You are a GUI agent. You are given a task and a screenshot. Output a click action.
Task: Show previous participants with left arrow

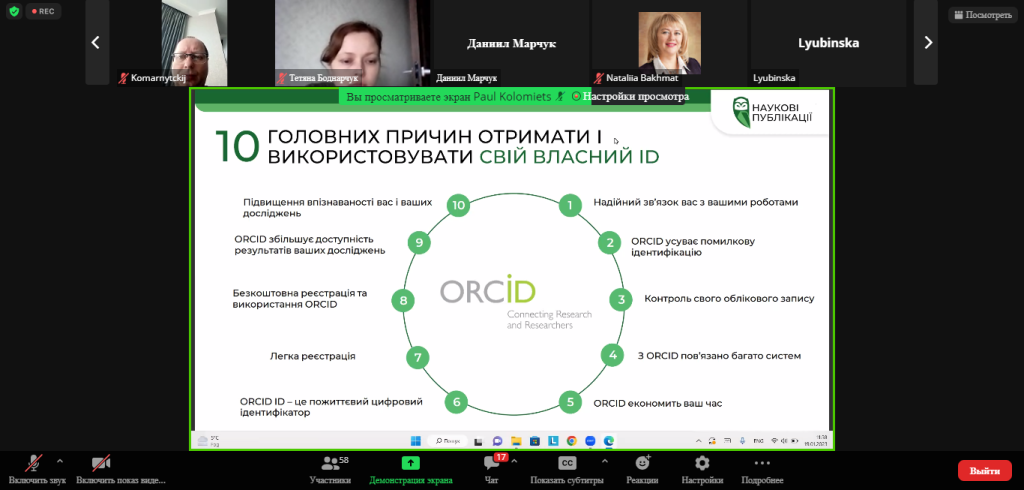tap(96, 42)
